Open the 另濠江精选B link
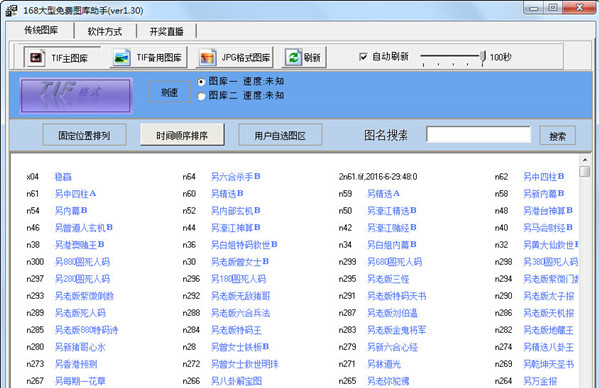The image size is (599, 388). pos(392,210)
